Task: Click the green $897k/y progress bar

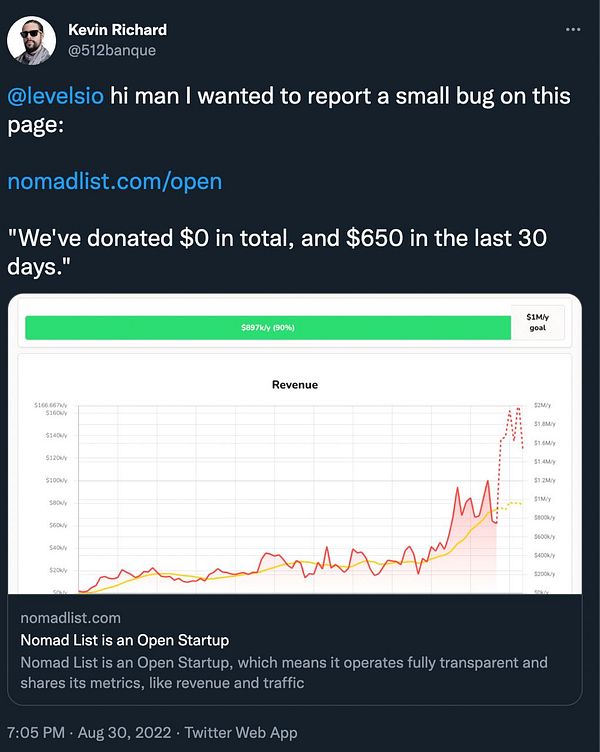Action: tap(267, 327)
